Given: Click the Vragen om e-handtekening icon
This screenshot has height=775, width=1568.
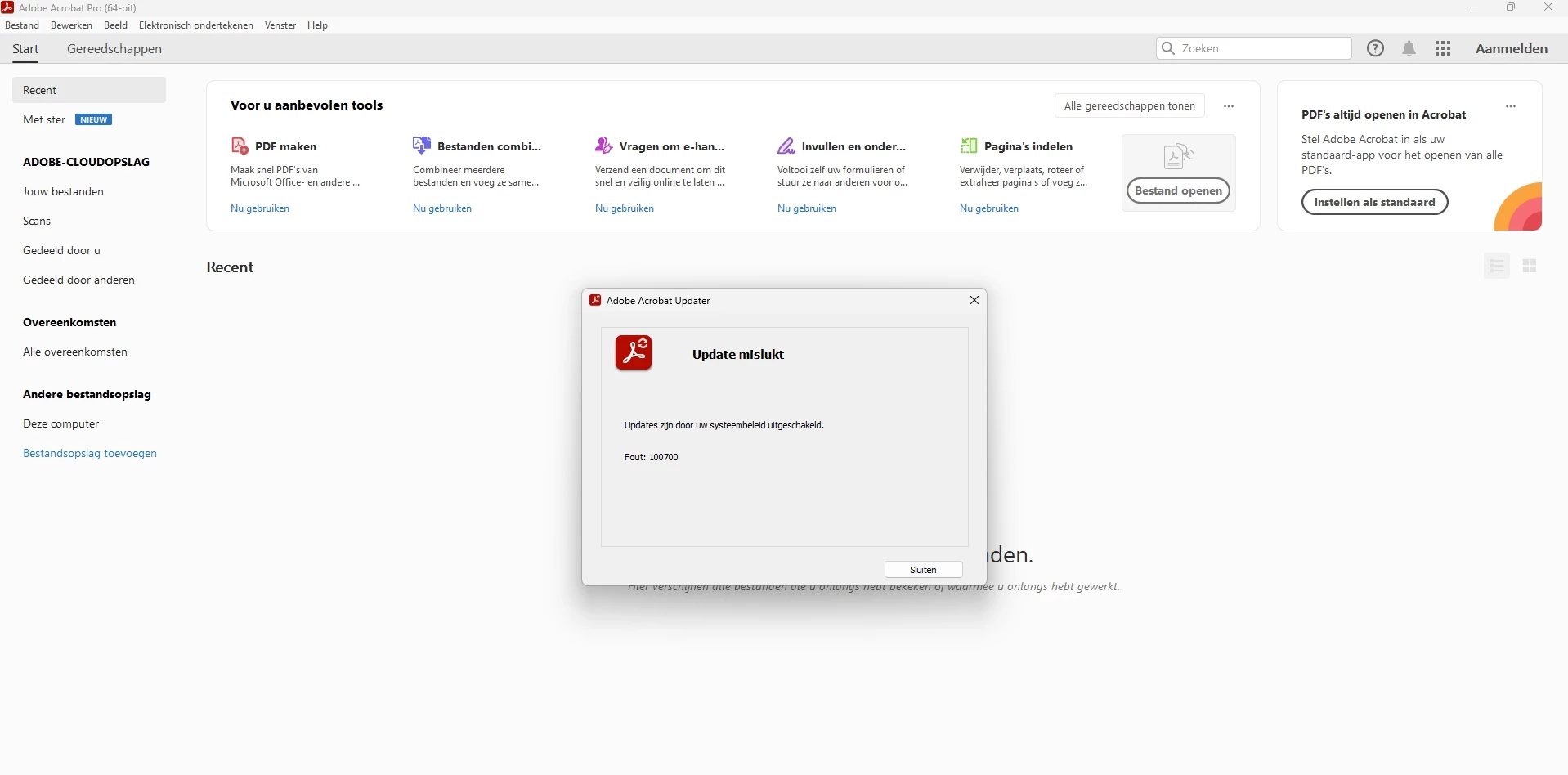Looking at the screenshot, I should (604, 146).
